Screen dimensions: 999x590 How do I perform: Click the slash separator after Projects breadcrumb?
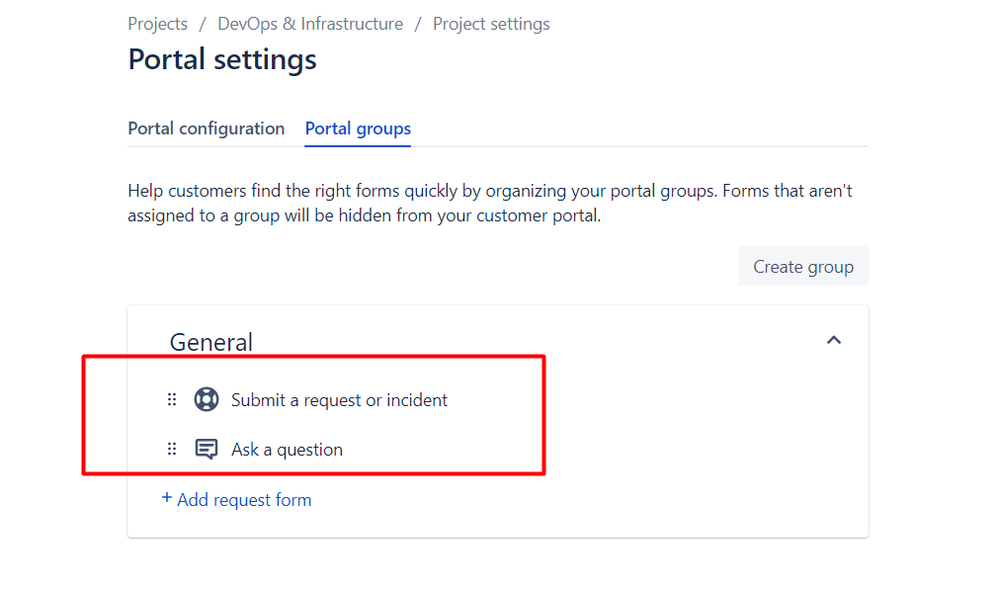pos(203,24)
